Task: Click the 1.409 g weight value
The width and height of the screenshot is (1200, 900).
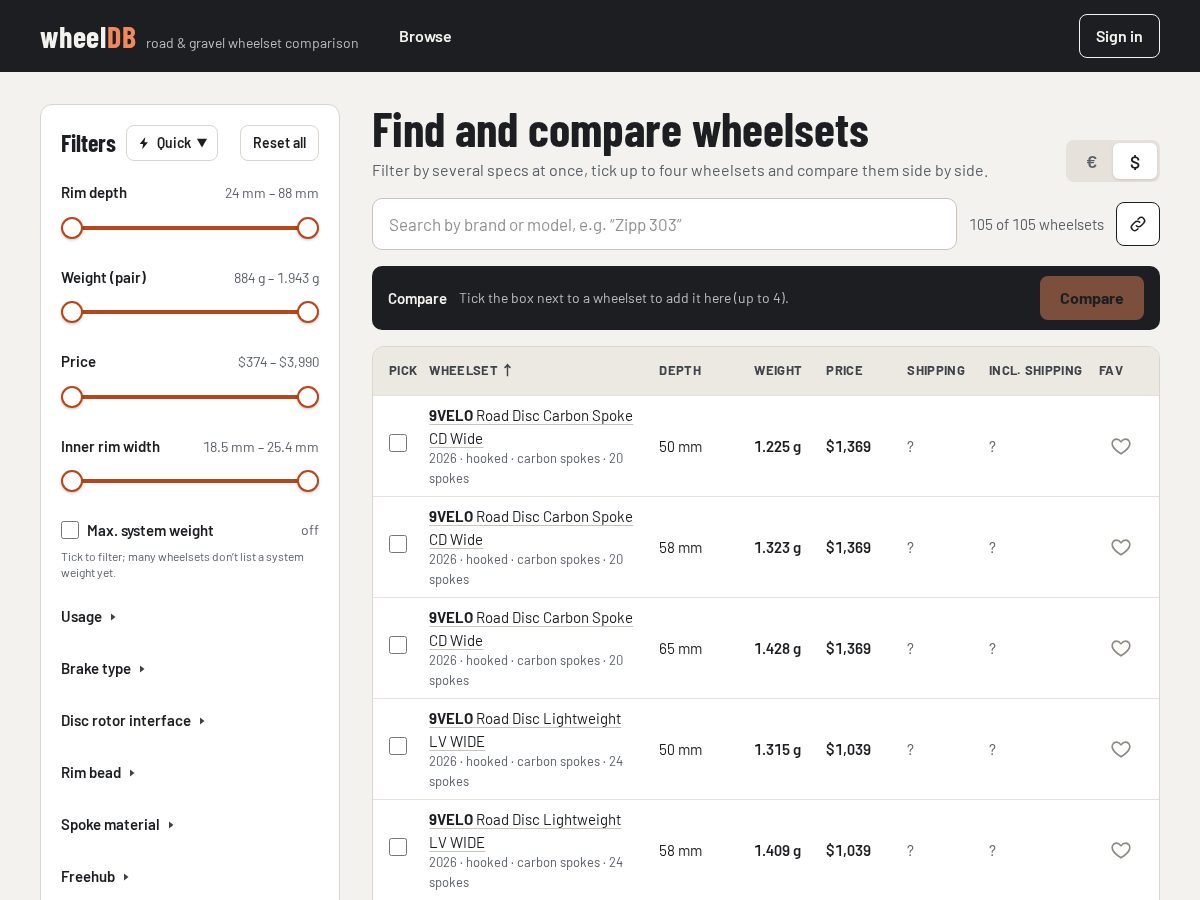Action: coord(777,850)
